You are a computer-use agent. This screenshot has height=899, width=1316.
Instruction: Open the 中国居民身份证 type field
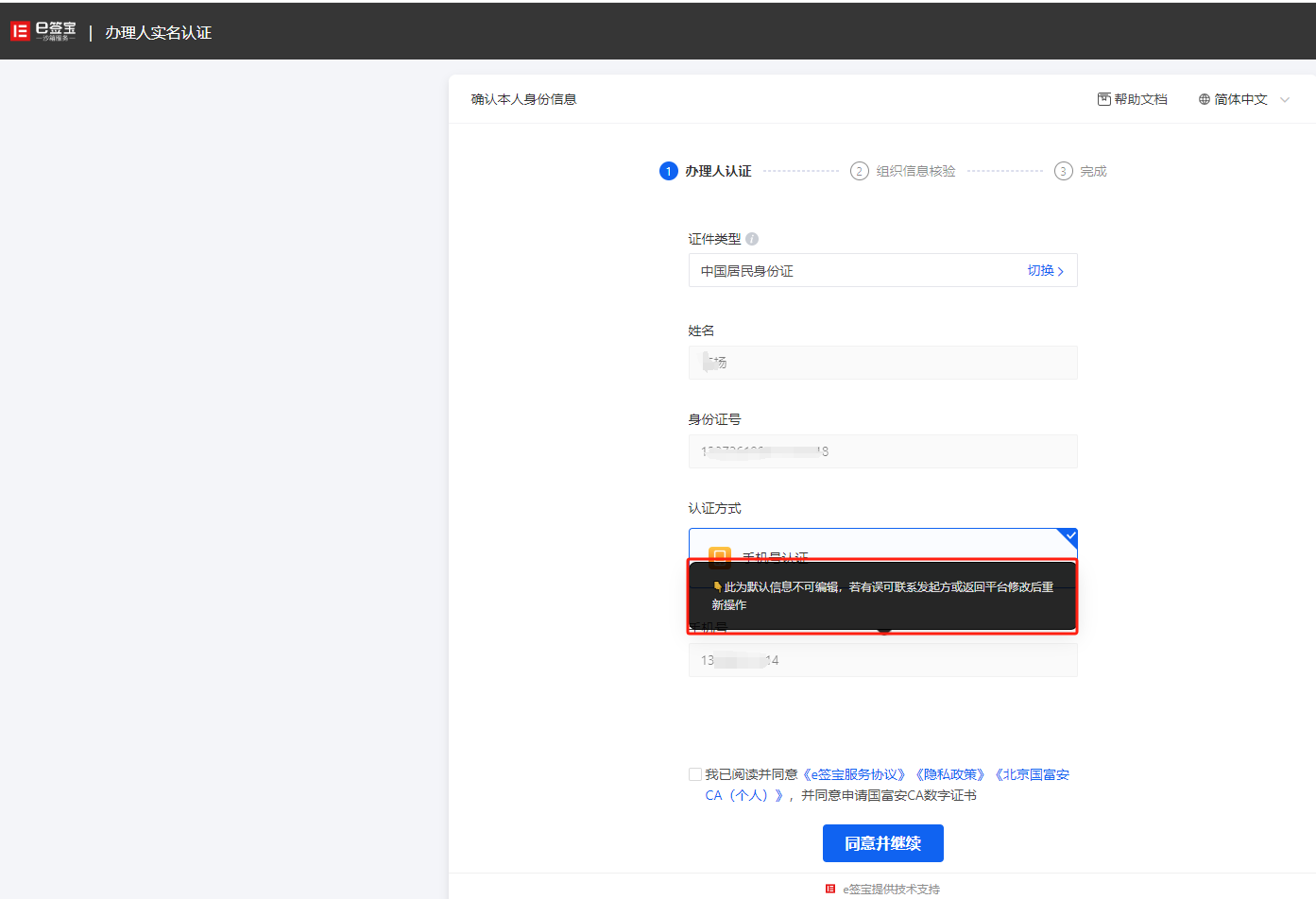coord(850,271)
